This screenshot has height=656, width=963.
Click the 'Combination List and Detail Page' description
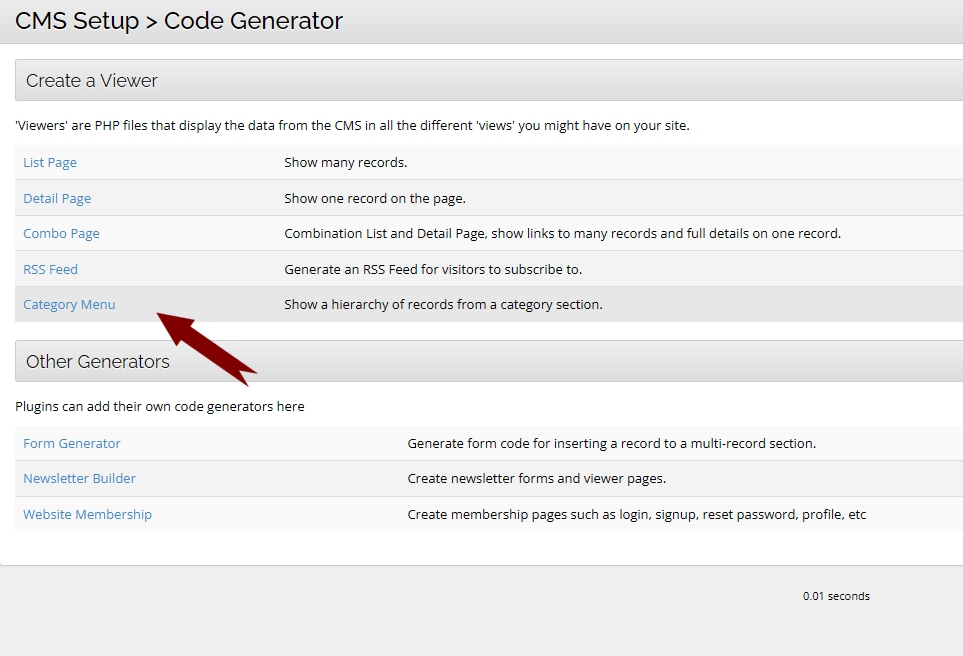(562, 233)
